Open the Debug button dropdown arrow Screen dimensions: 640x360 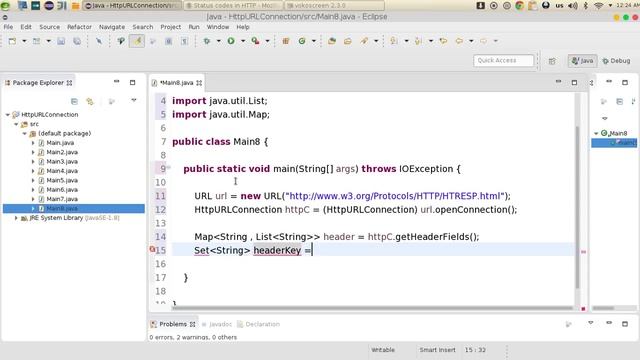point(218,41)
